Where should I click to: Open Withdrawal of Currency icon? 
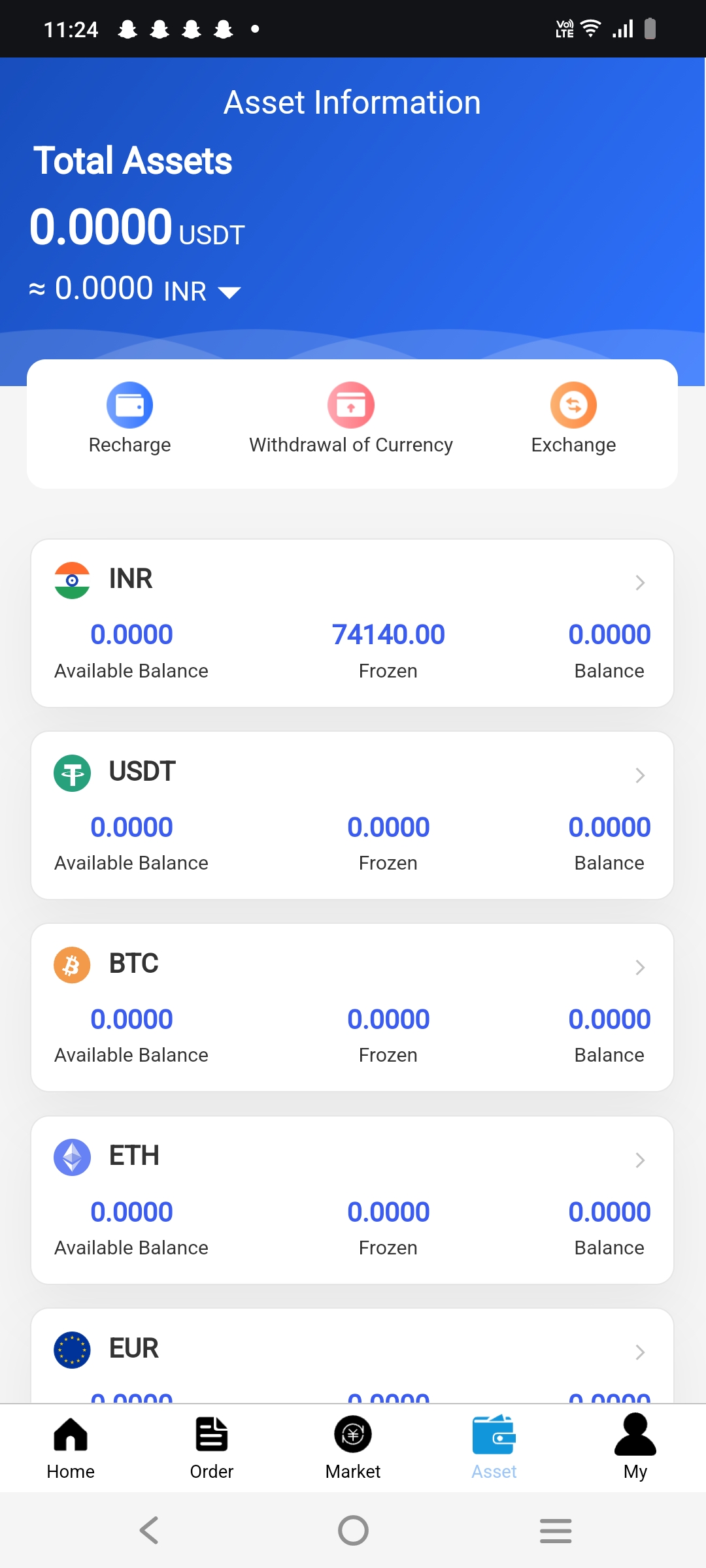pyautogui.click(x=351, y=404)
